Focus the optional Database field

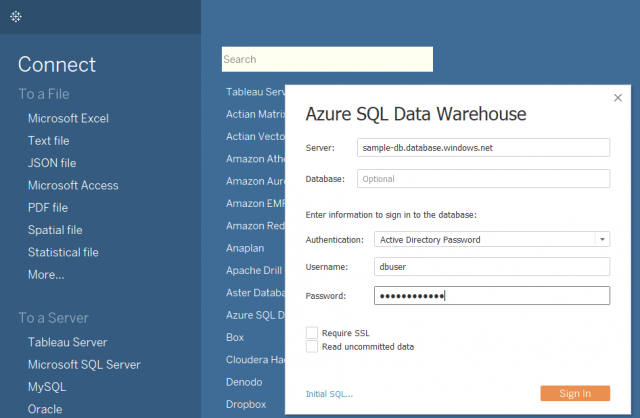[483, 178]
